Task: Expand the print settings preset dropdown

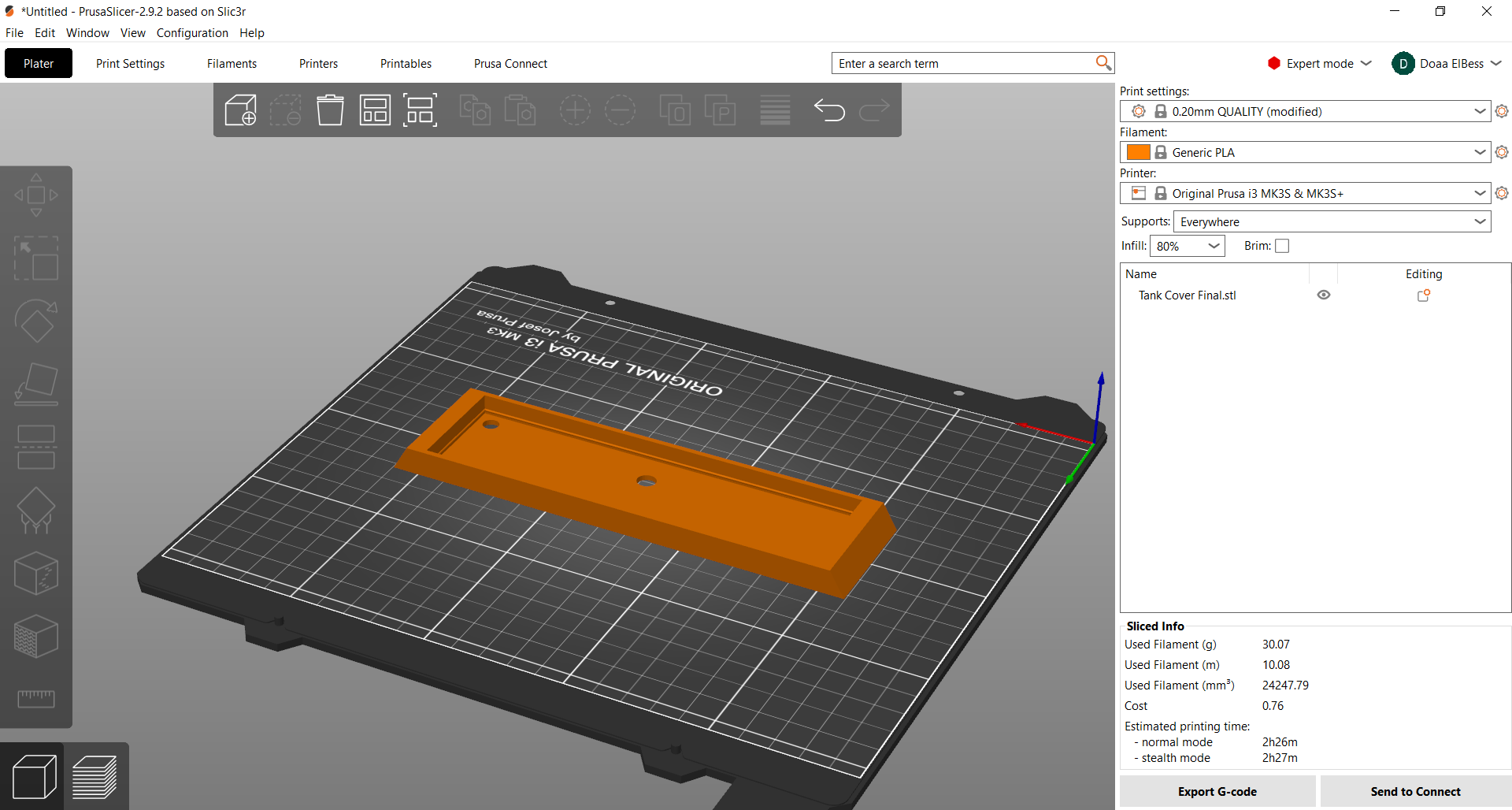Action: 1480,111
